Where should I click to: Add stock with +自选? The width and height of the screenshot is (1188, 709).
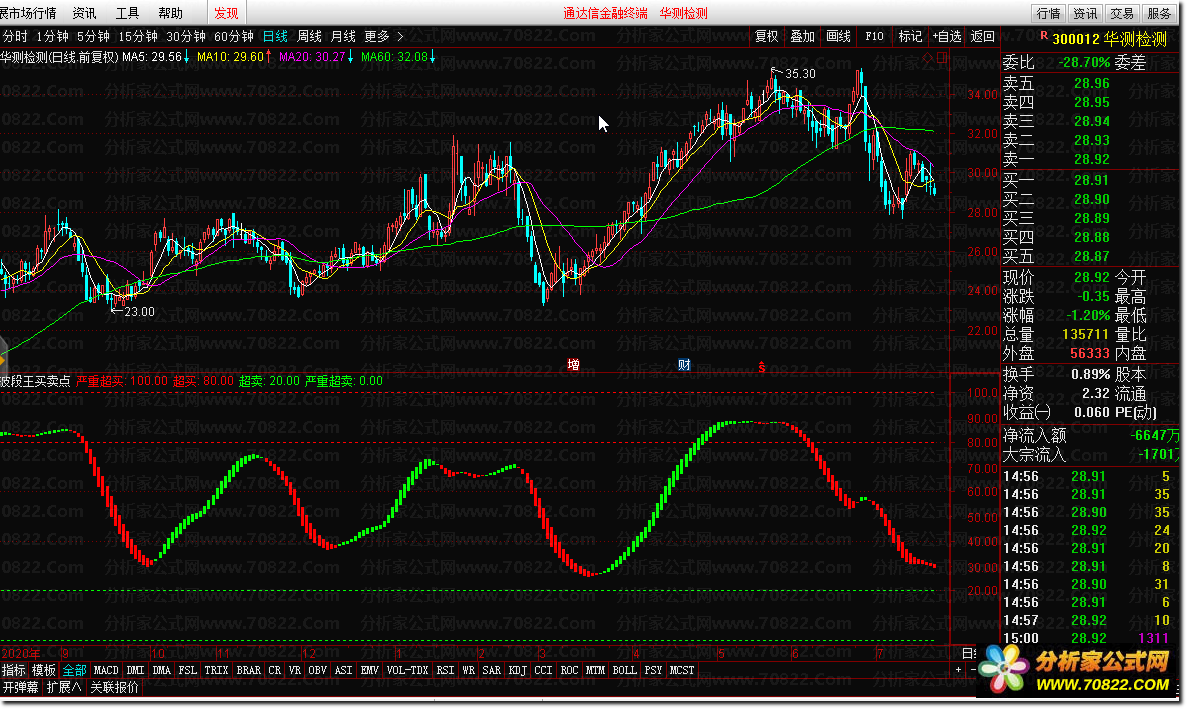point(946,36)
